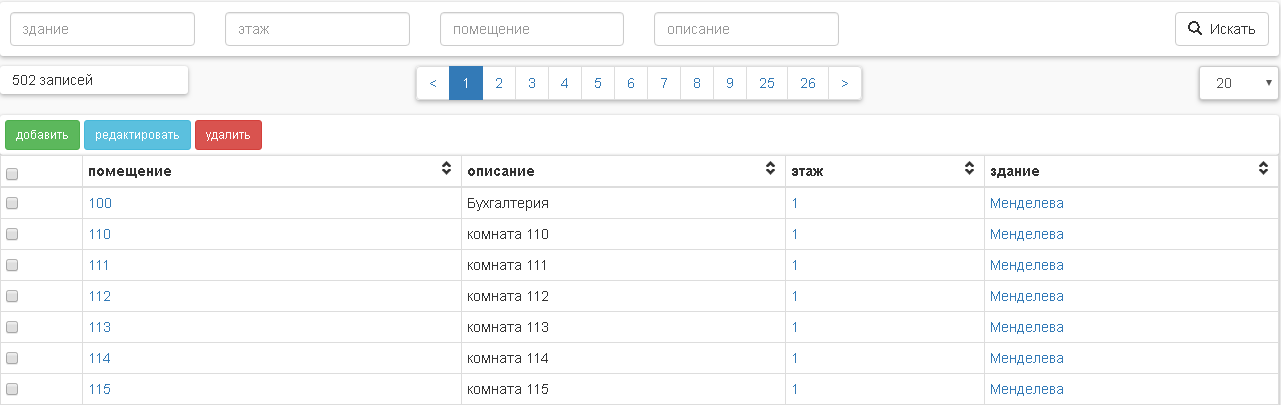Toggle checkbox for комната 115 row

click(x=12, y=389)
